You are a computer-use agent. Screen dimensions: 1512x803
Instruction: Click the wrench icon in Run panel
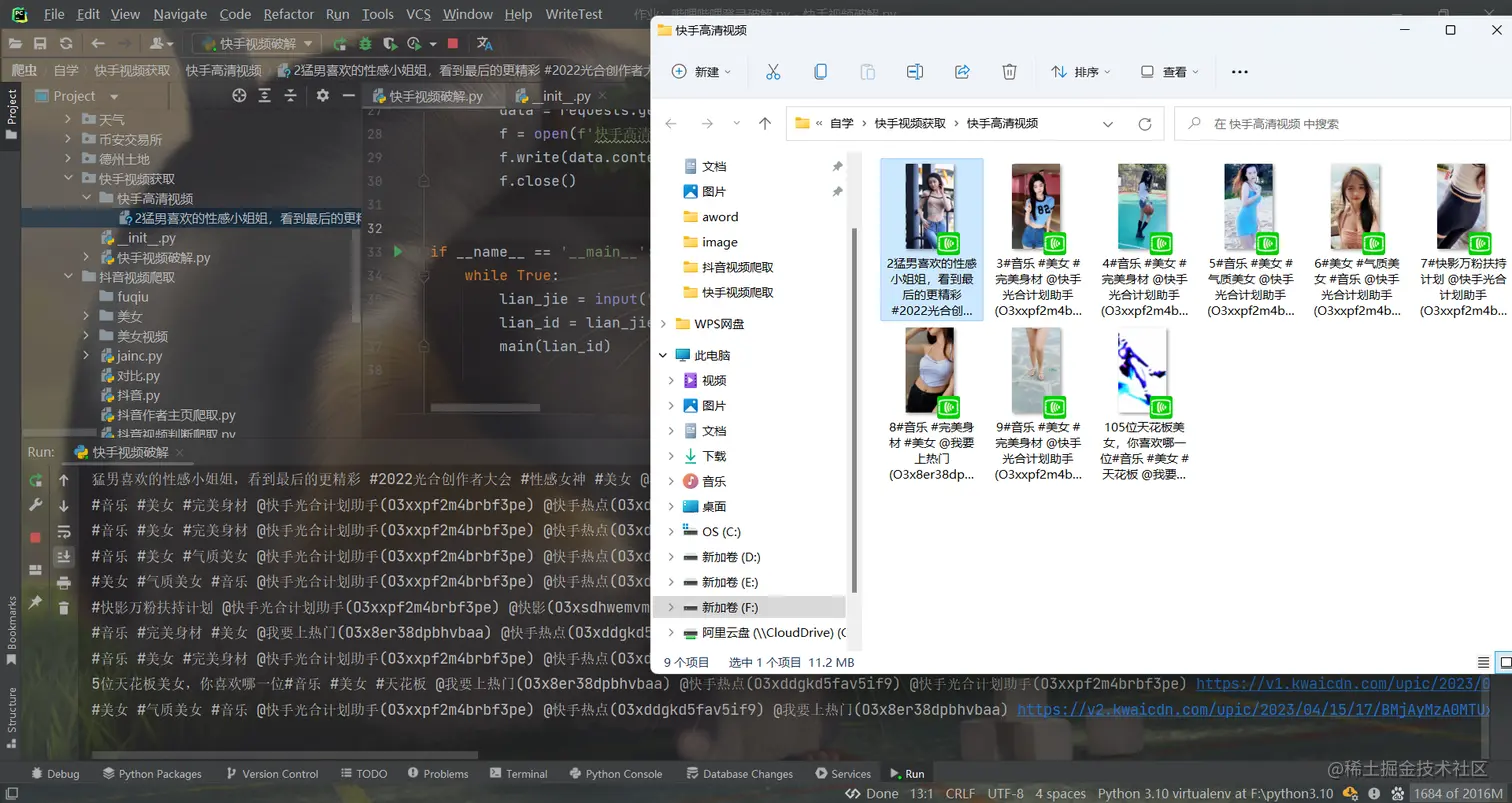pos(35,505)
